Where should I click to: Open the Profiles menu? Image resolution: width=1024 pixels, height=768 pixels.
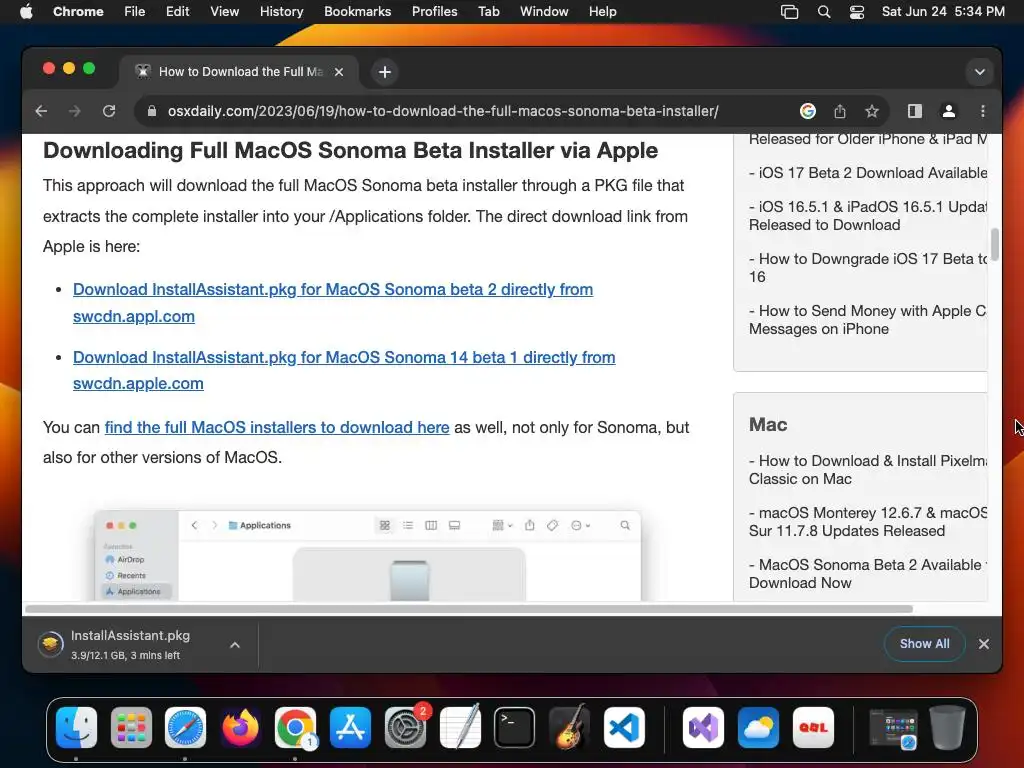tap(434, 11)
